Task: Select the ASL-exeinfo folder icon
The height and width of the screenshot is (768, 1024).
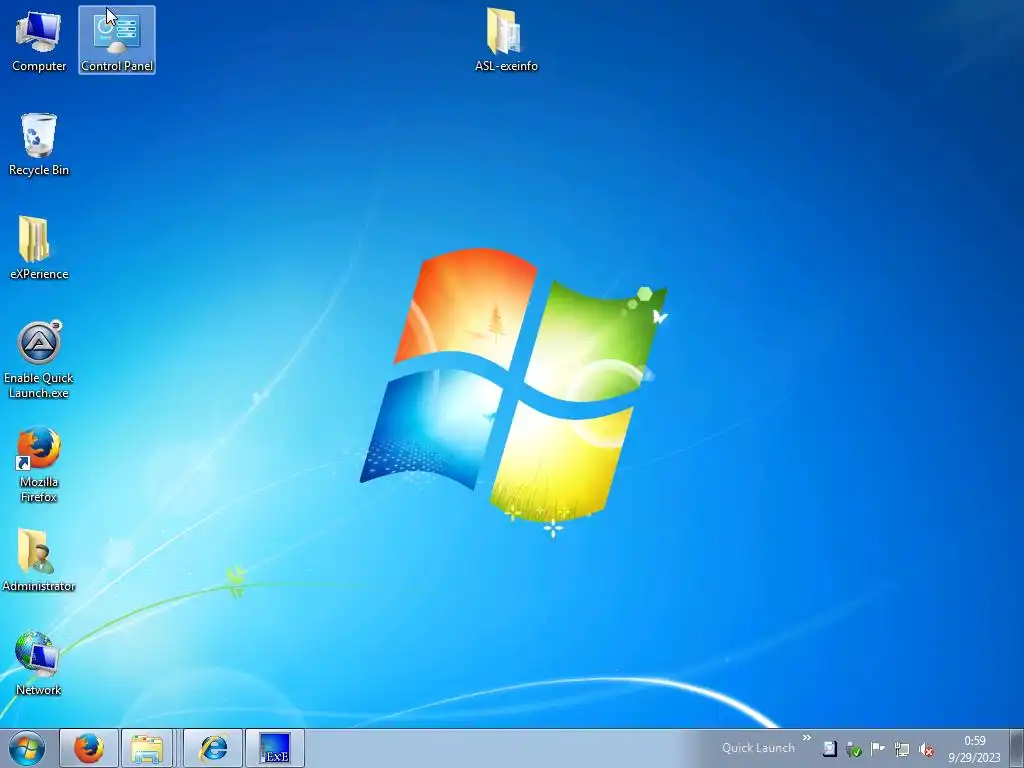Action: tap(506, 40)
